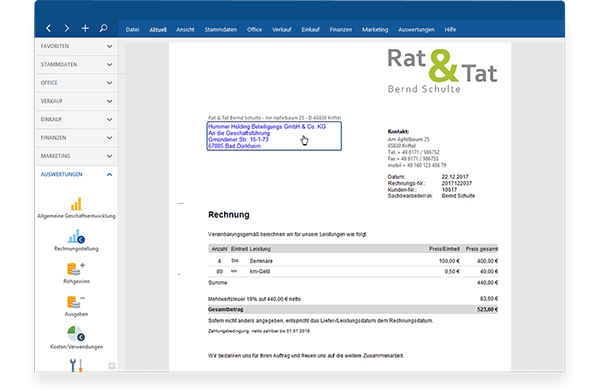Image resolution: width=600 pixels, height=392 pixels.
Task: Open search with the magnifier icon
Action: [103, 28]
